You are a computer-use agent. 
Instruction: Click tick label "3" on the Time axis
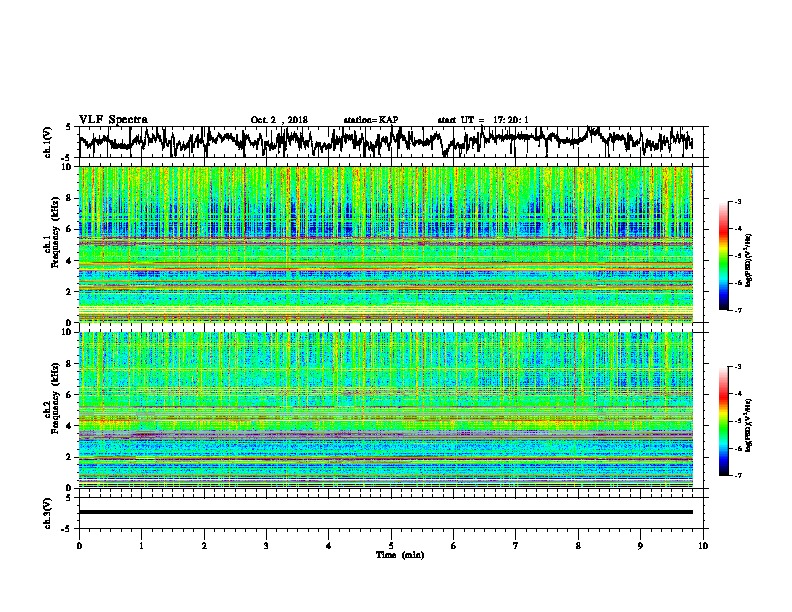pos(266,545)
